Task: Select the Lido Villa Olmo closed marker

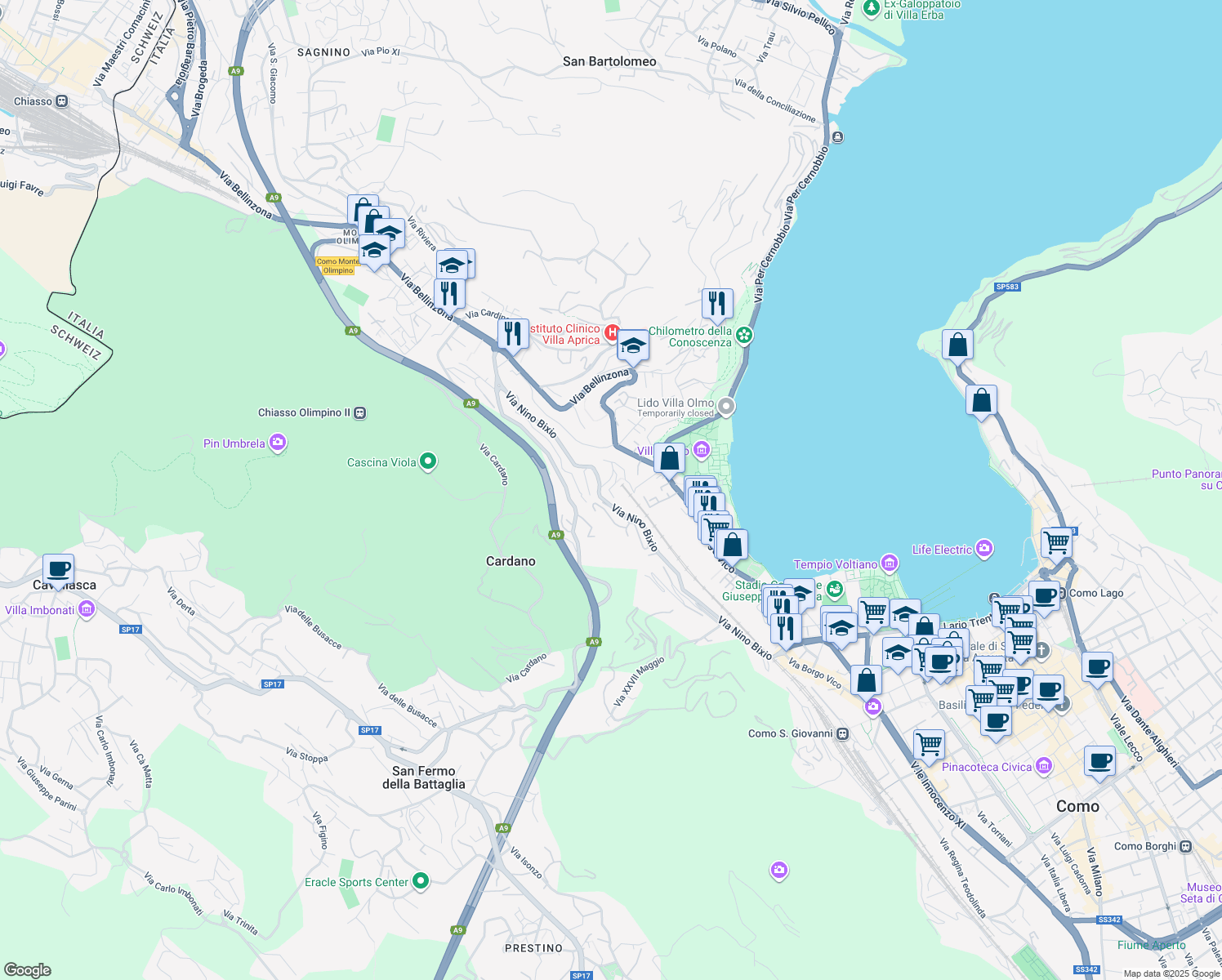Action: (725, 407)
